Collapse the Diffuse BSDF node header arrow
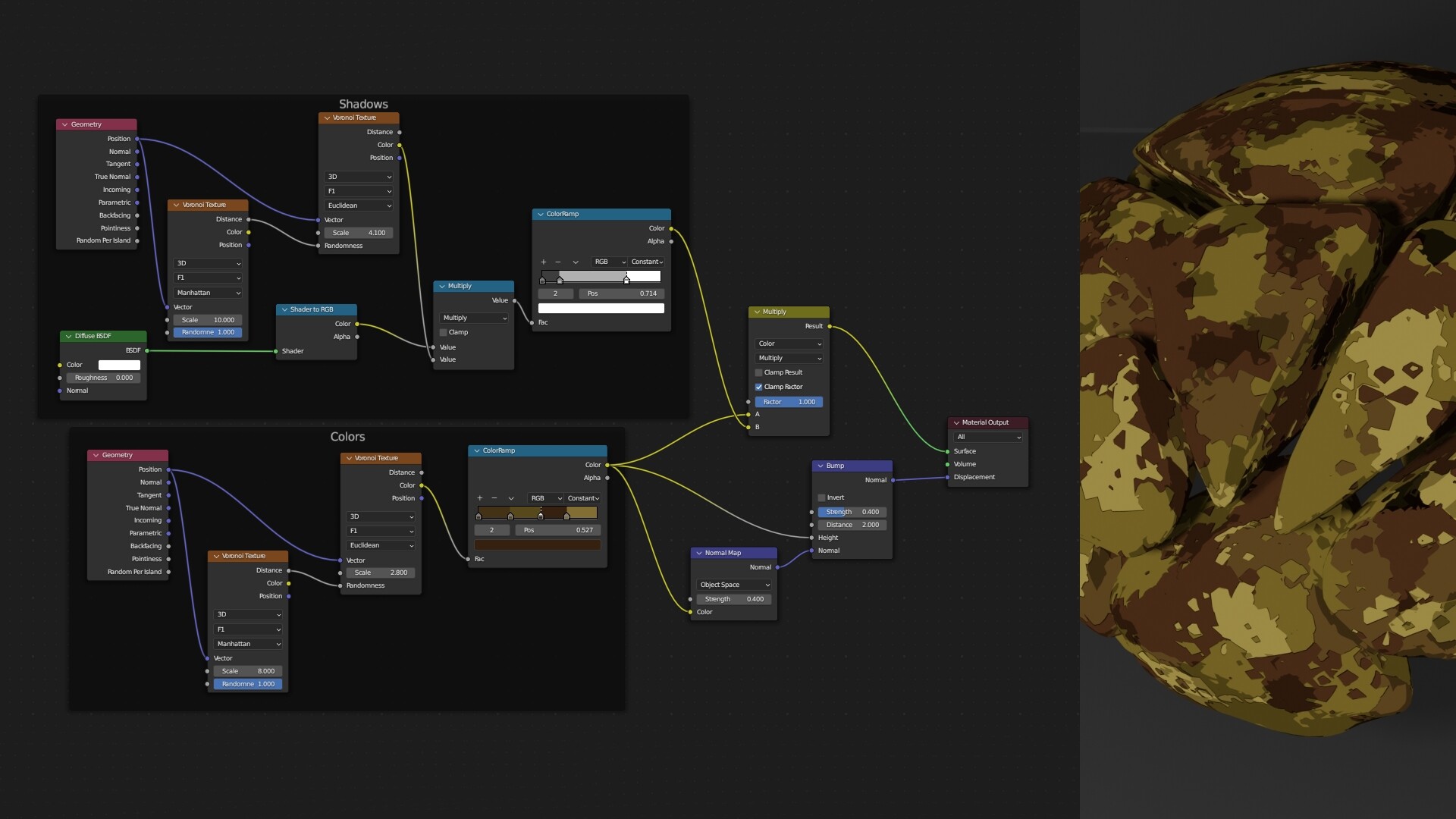 point(69,337)
